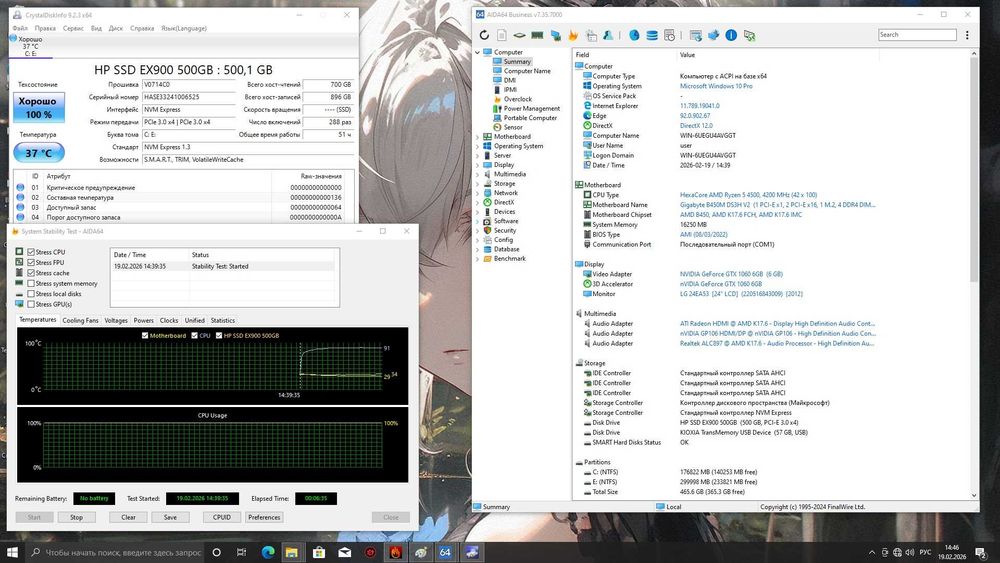Toggle the CPU temperature graph checkbox
The height and width of the screenshot is (563, 1000).
[195, 335]
